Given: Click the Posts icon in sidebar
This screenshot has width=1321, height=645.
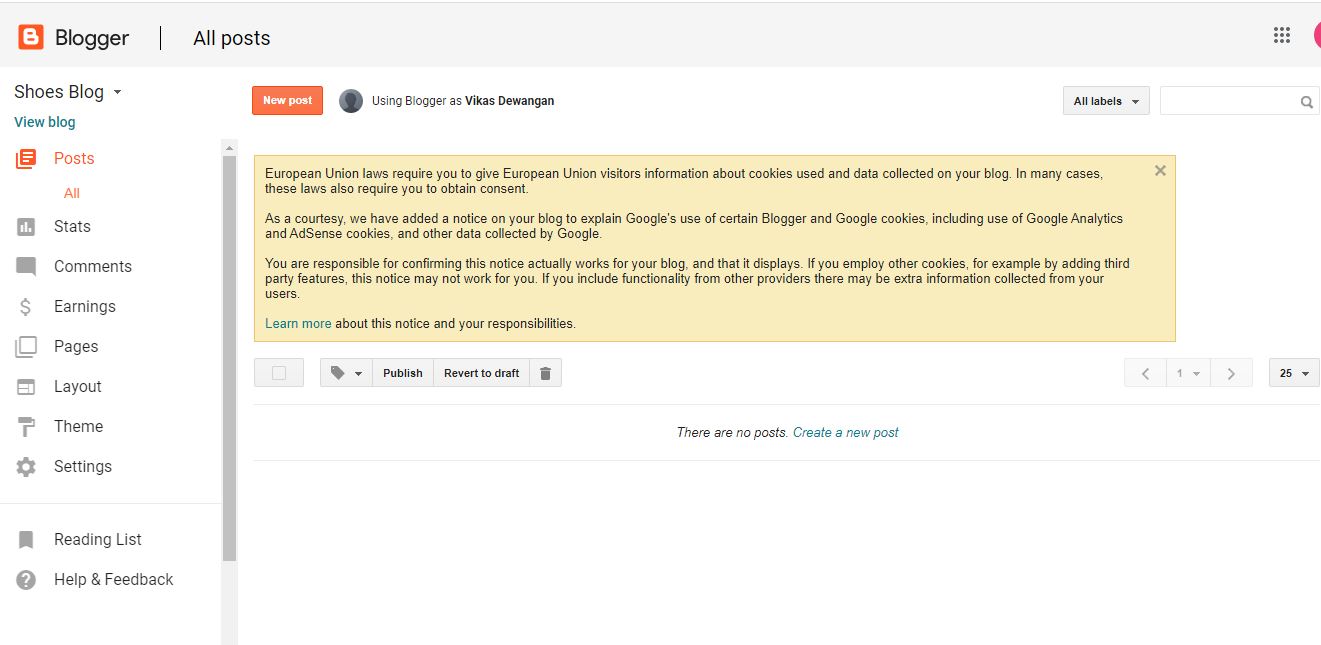Looking at the screenshot, I should click(x=26, y=158).
